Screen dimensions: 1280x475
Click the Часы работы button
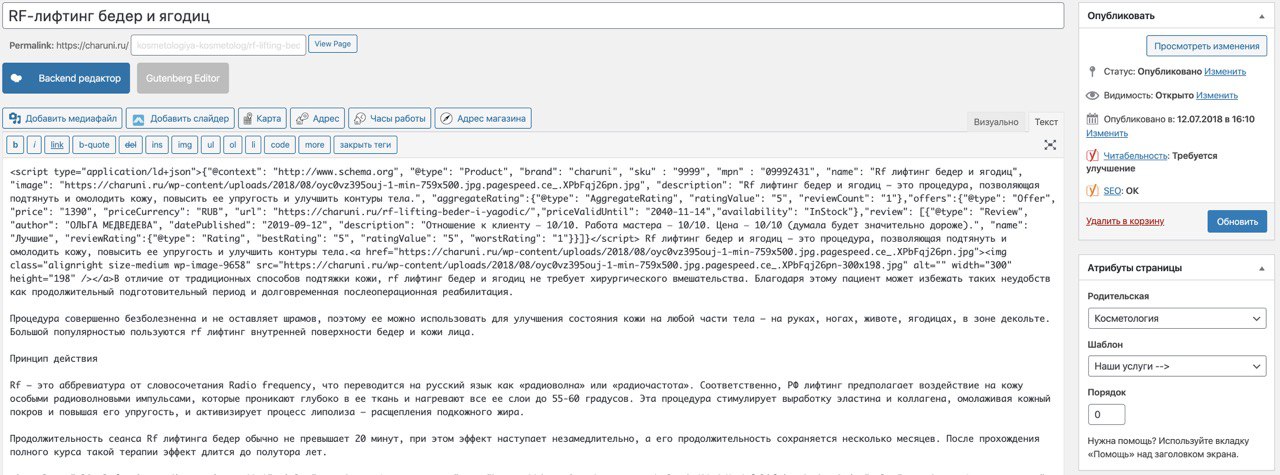(x=390, y=118)
